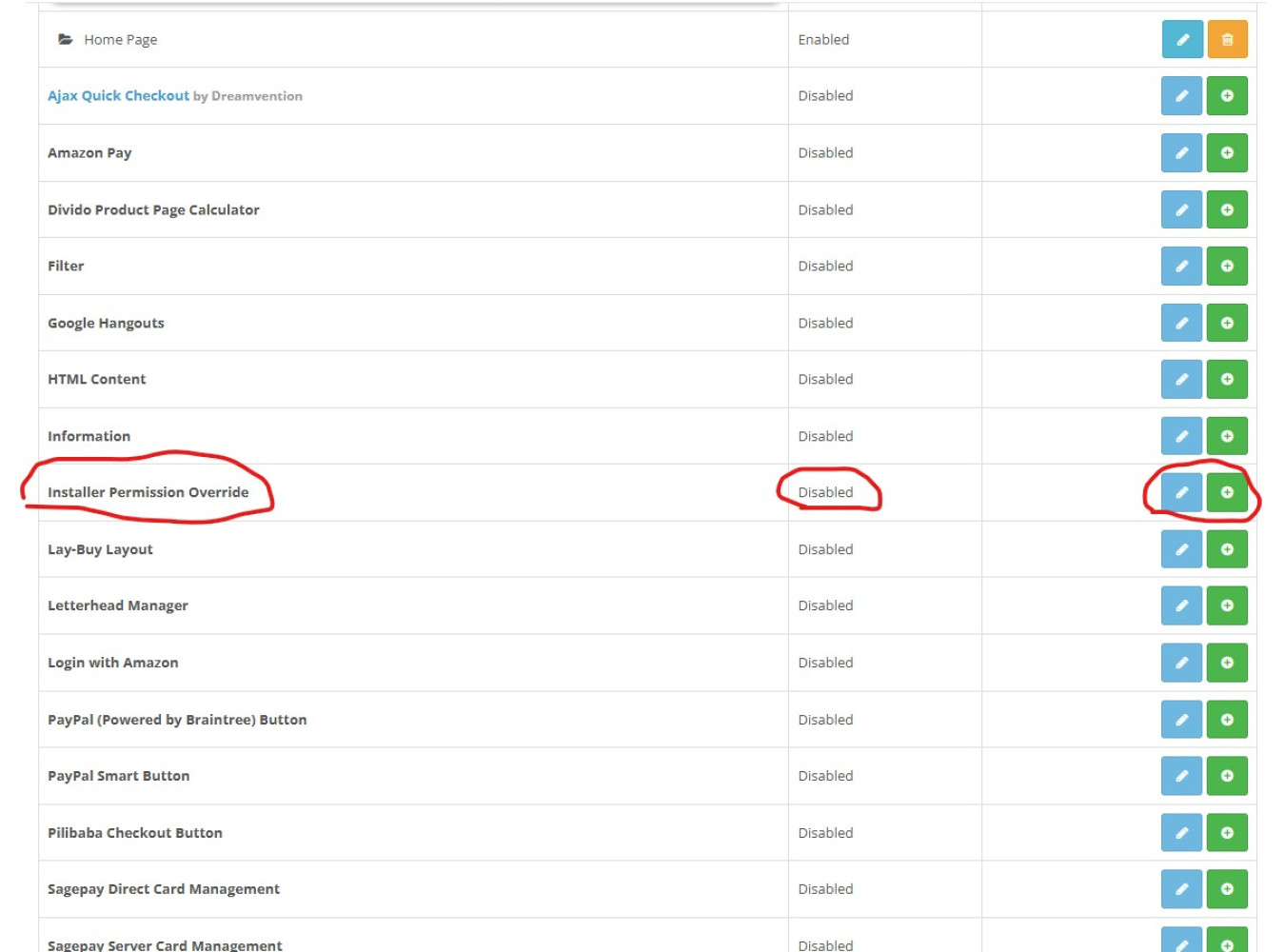This screenshot has height=952, width=1285.
Task: Click the Home Page folder entry
Action: click(120, 40)
